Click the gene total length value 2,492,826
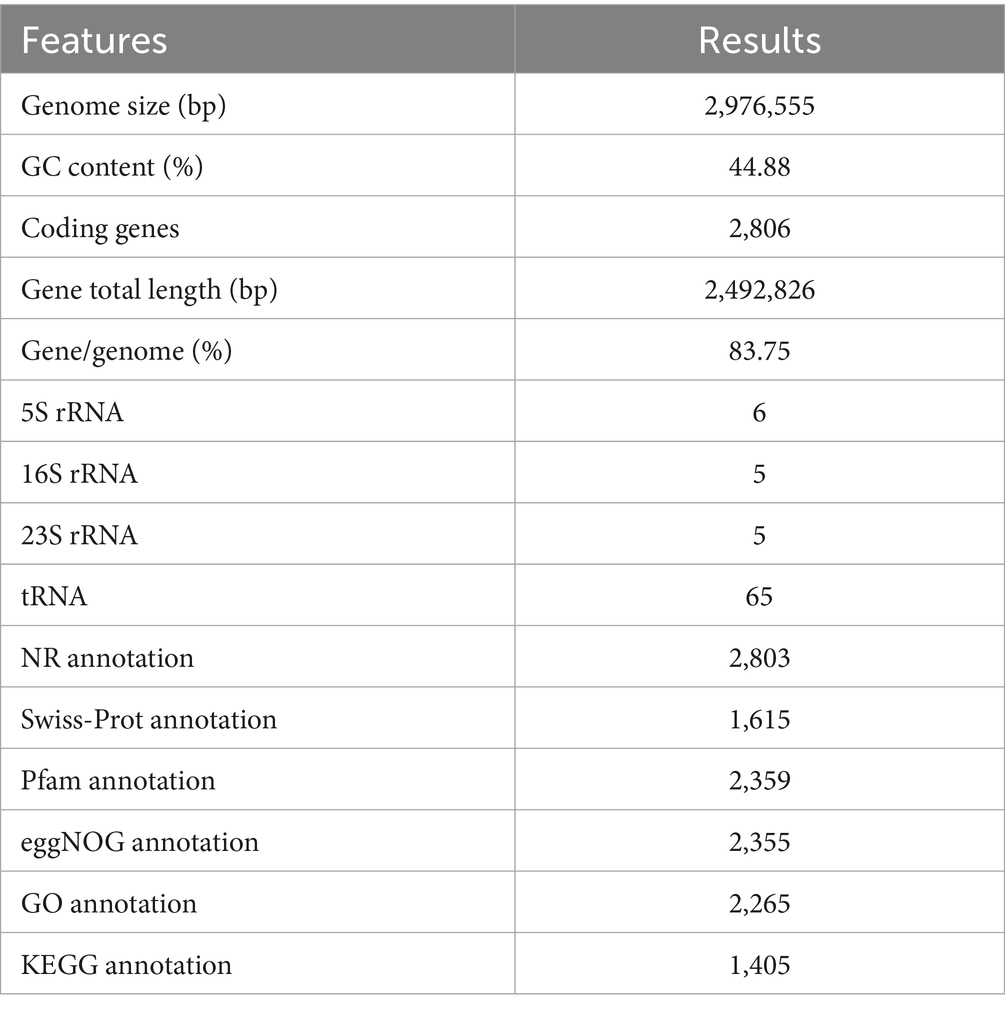Viewport: 1005px width, 1012px height. point(759,289)
